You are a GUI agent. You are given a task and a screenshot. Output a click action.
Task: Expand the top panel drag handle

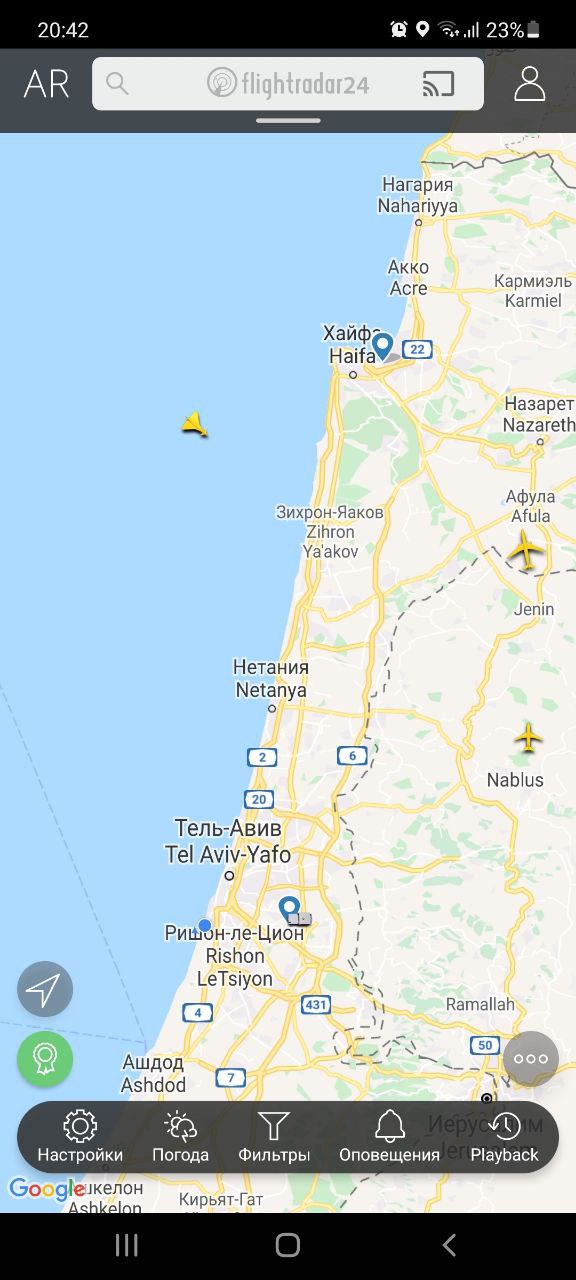click(288, 121)
